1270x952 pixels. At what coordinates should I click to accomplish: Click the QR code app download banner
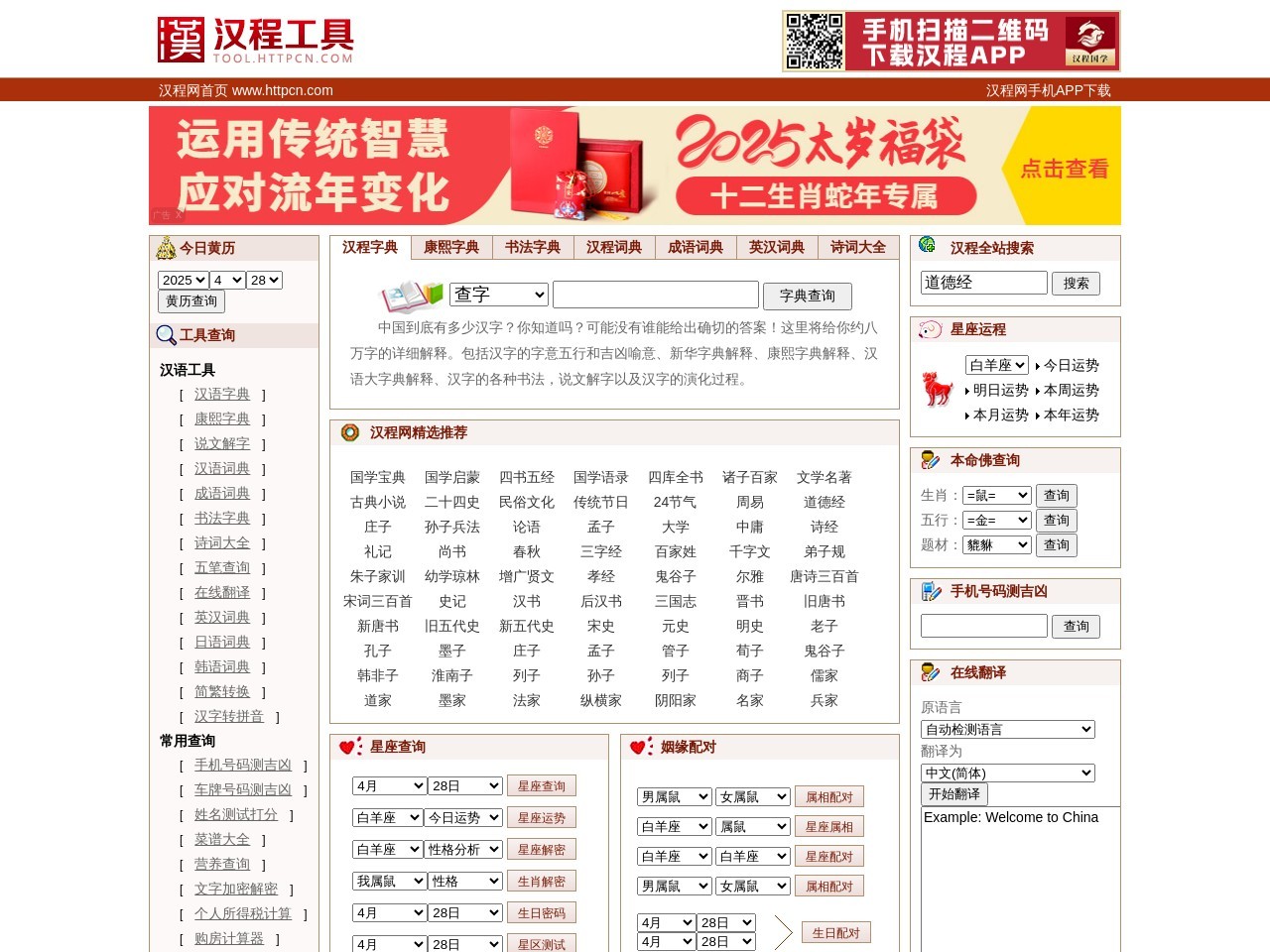(x=952, y=42)
